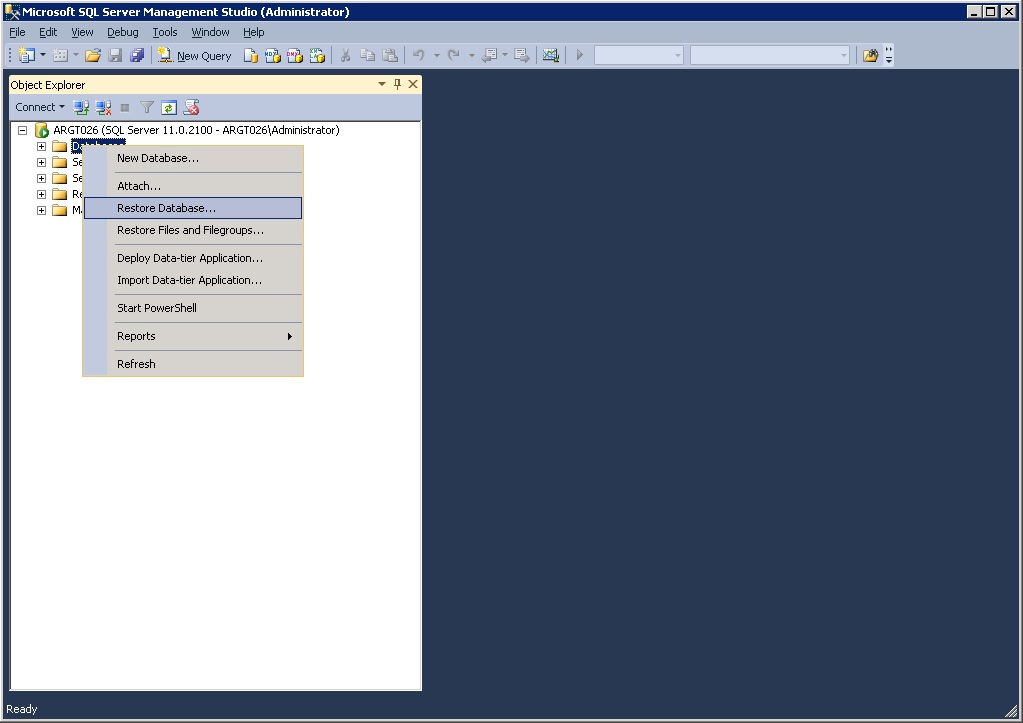Close the Object Explorer panel

click(x=412, y=85)
